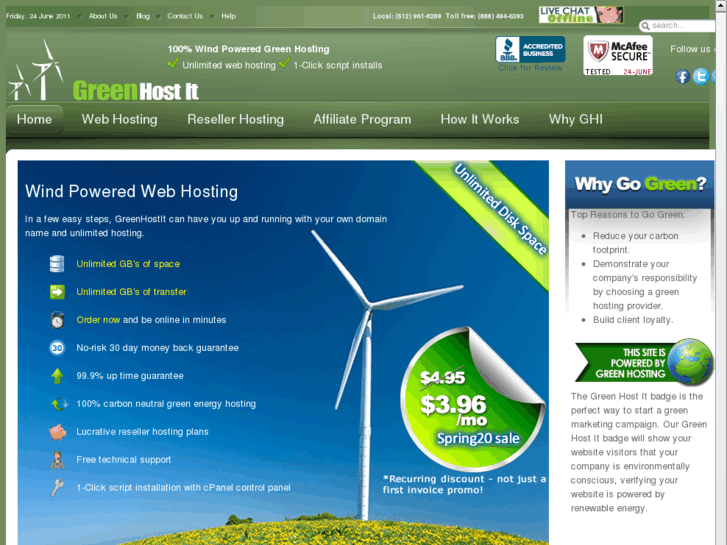
Task: Click the Local phone number
Action: click(407, 16)
